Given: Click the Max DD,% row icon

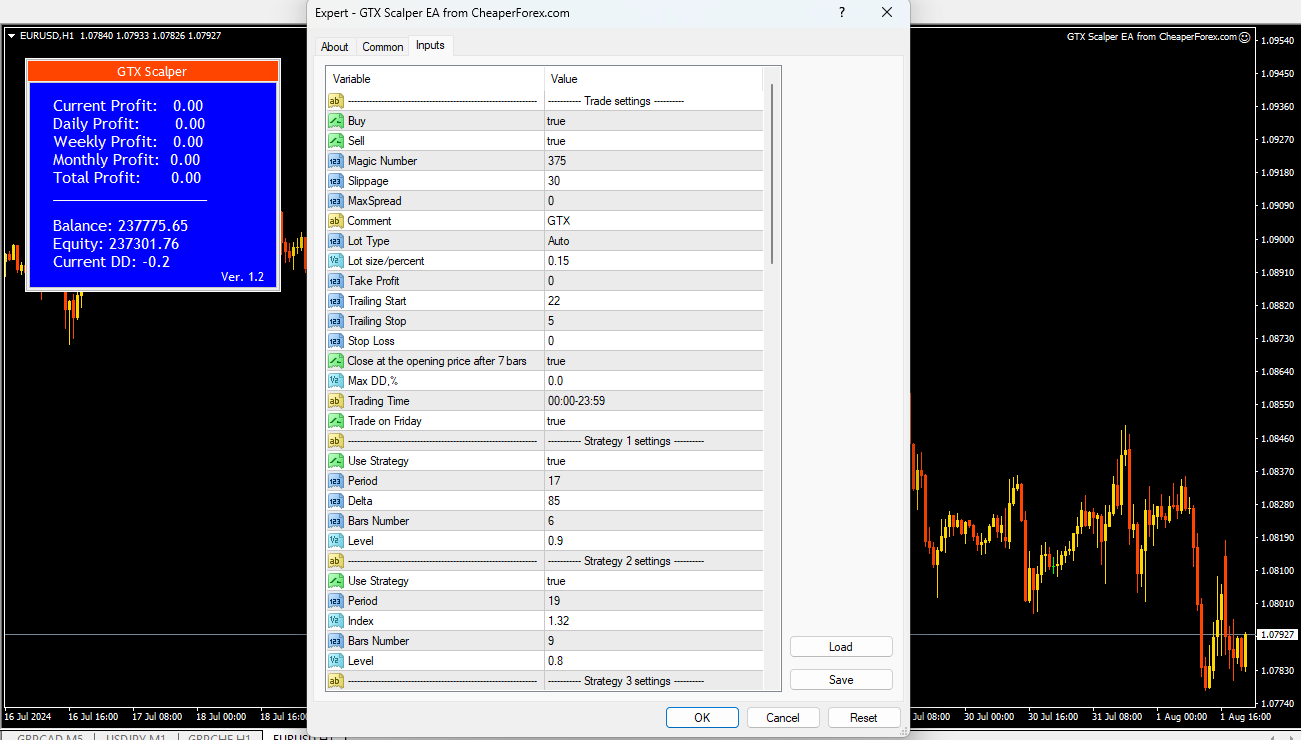Looking at the screenshot, I should (x=336, y=381).
